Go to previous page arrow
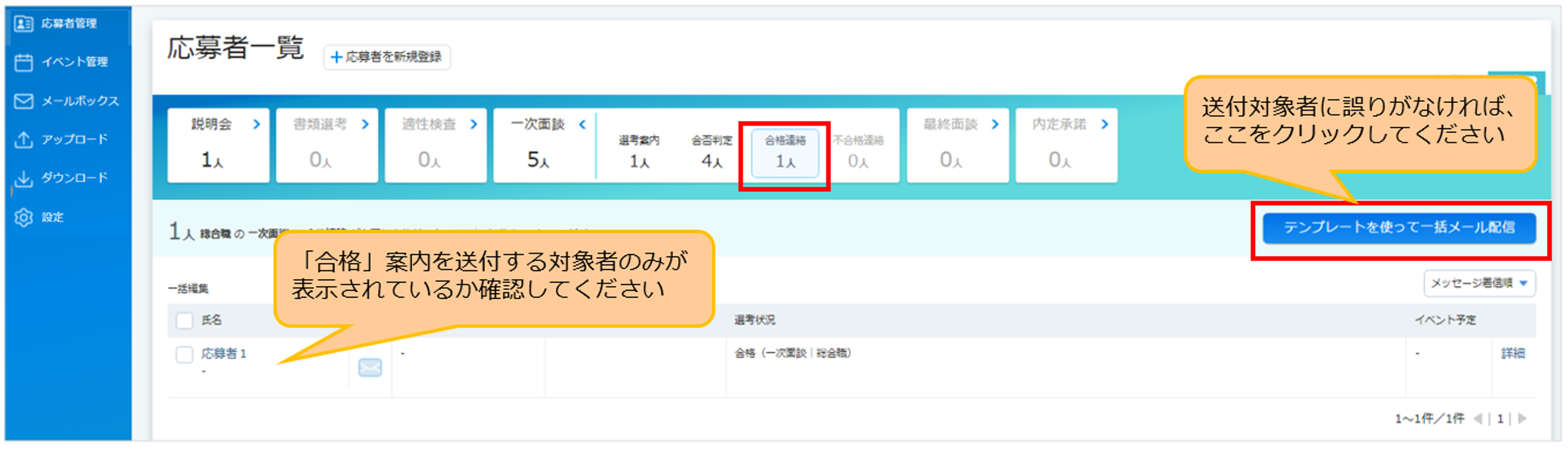 pos(1477,419)
